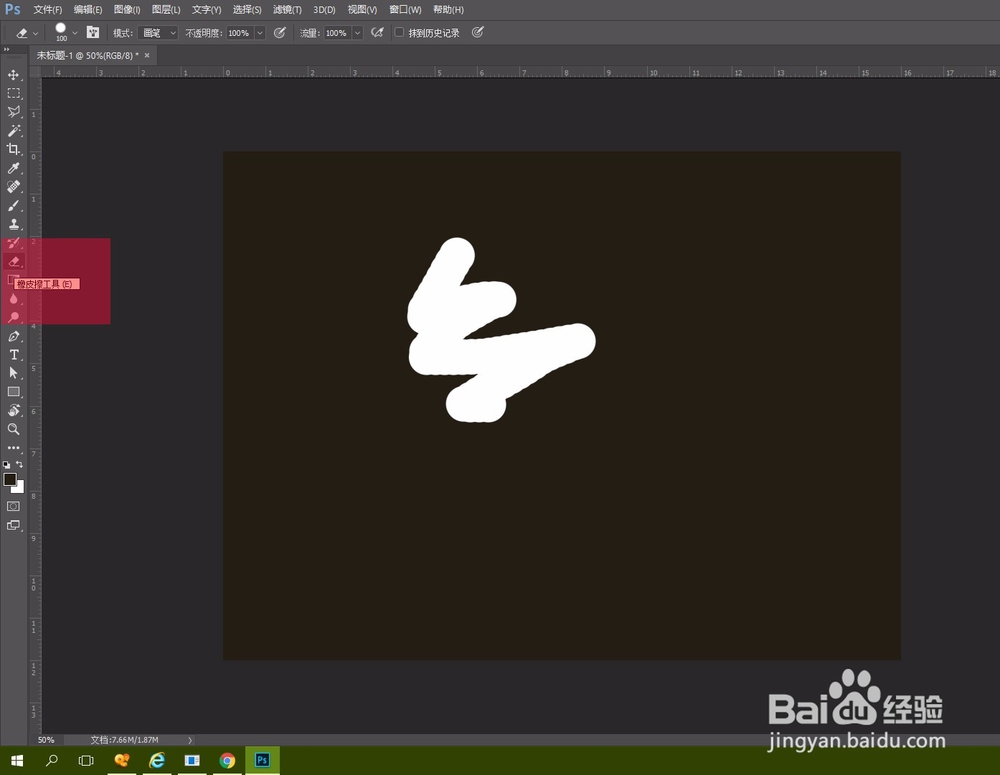Open the 图层(L) menu
Image resolution: width=1000 pixels, height=775 pixels.
[x=166, y=10]
